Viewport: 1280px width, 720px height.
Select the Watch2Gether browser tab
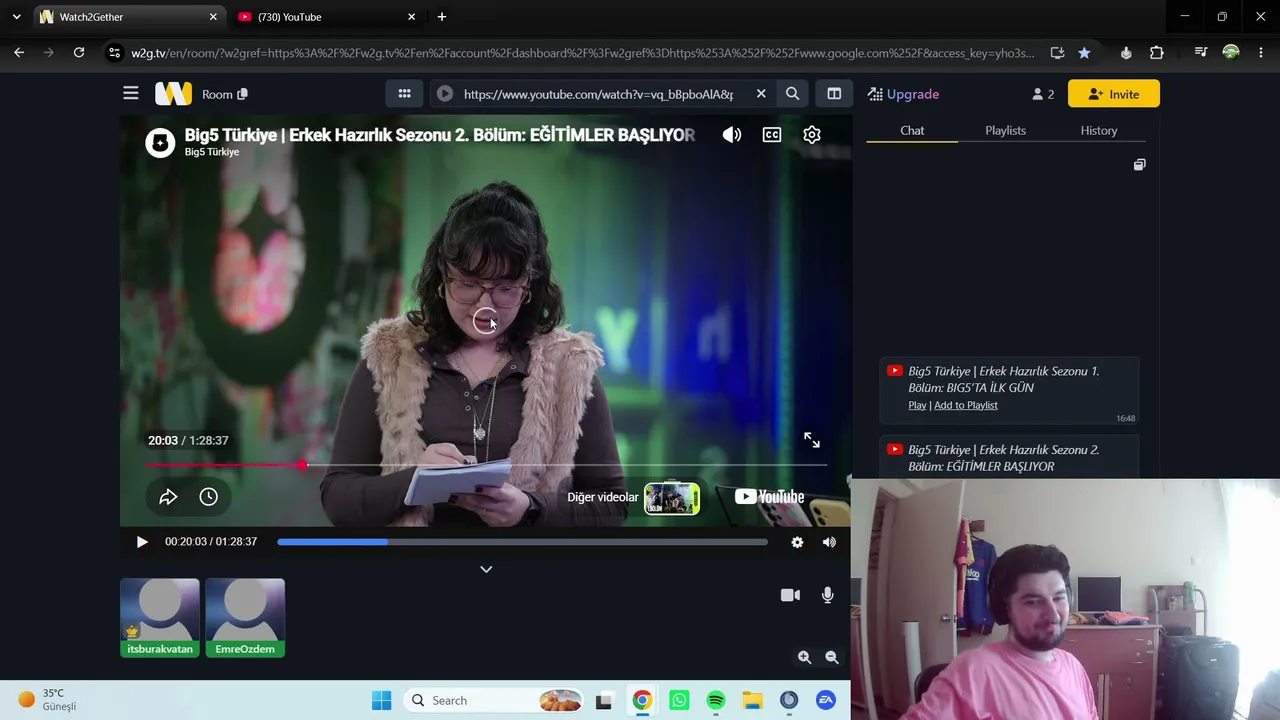click(x=127, y=17)
